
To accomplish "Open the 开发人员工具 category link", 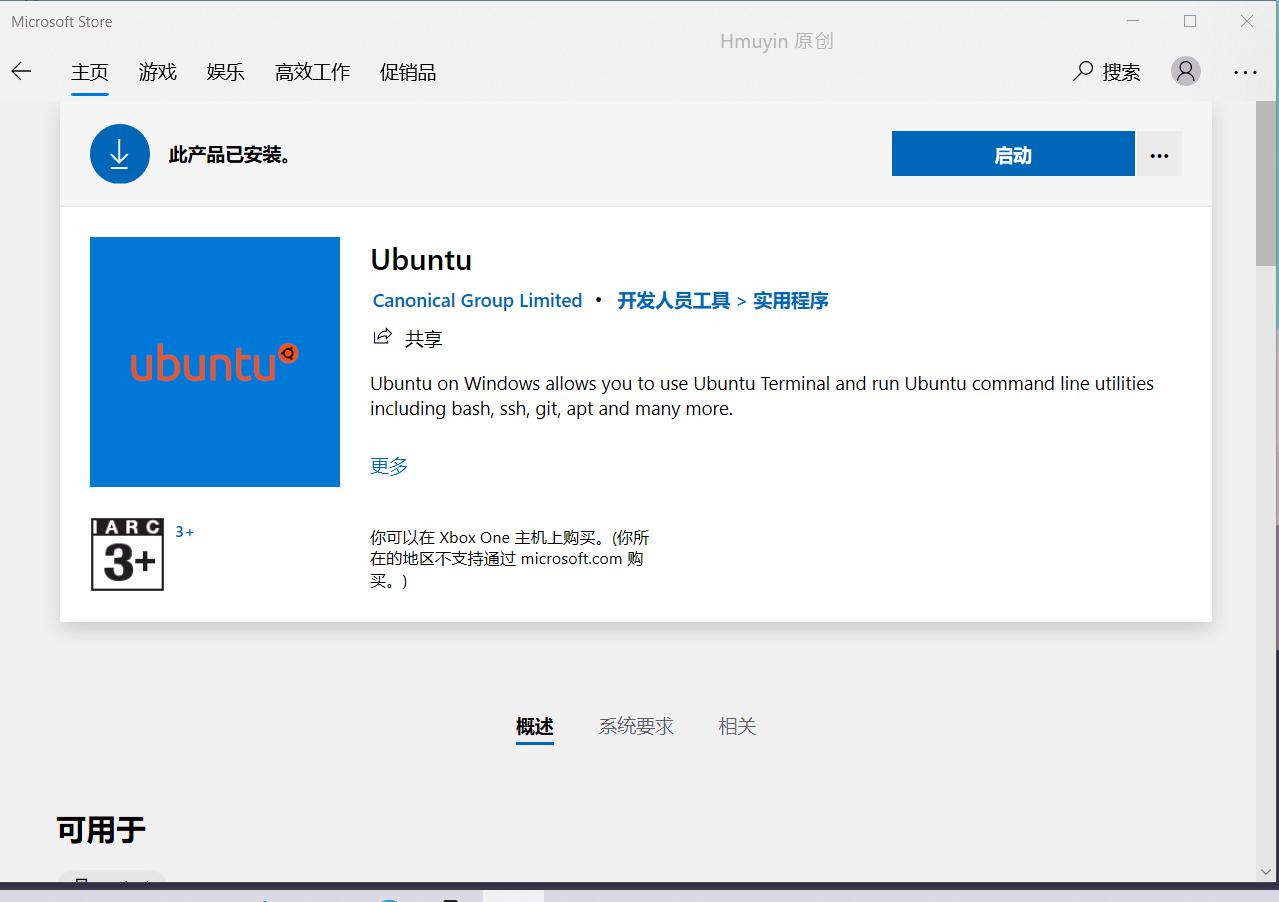I will point(672,300).
